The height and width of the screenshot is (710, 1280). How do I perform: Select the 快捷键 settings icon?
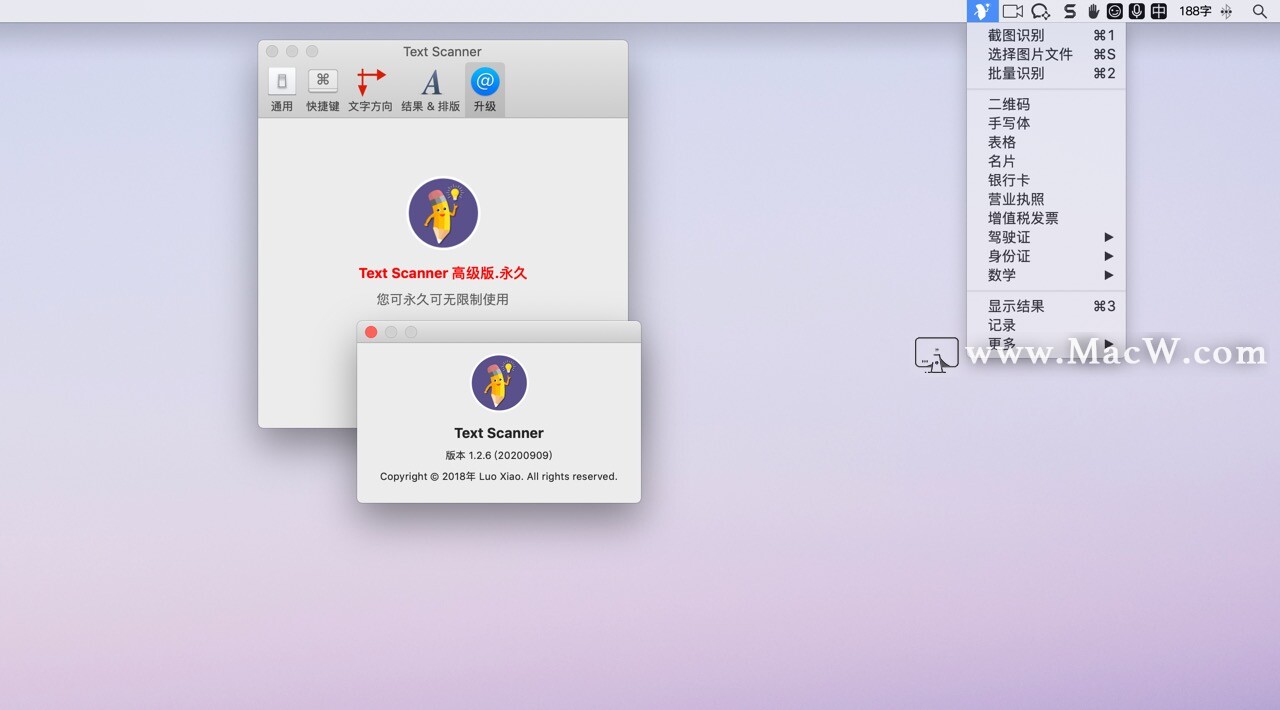coord(322,88)
